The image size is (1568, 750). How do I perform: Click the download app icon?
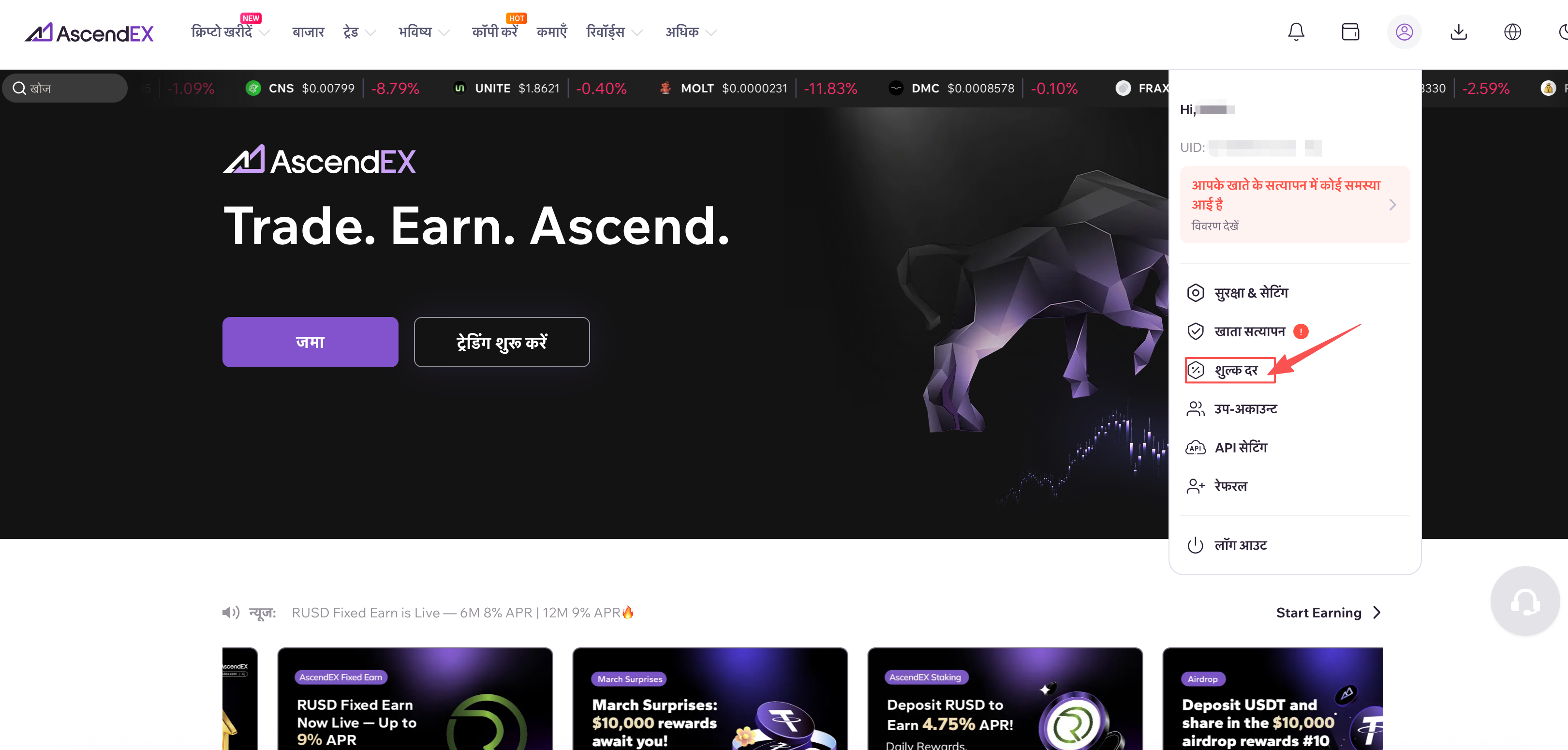point(1458,31)
